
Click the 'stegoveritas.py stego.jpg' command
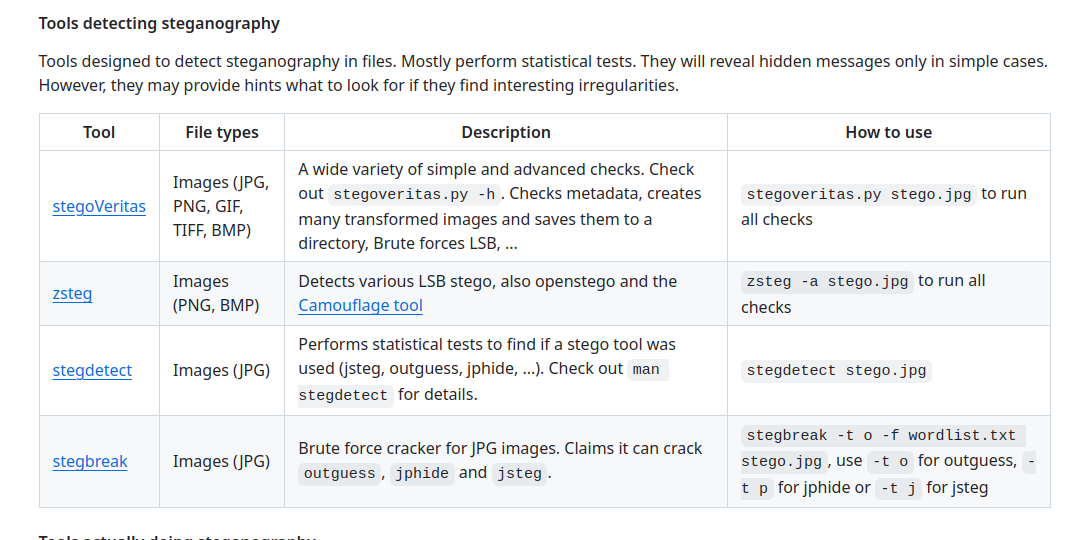(859, 194)
